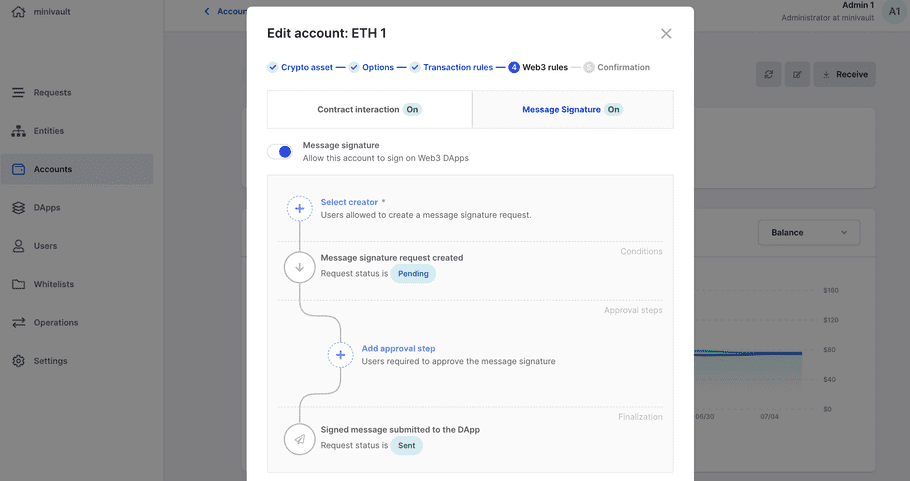Select the Message Signature tab

pos(571,110)
